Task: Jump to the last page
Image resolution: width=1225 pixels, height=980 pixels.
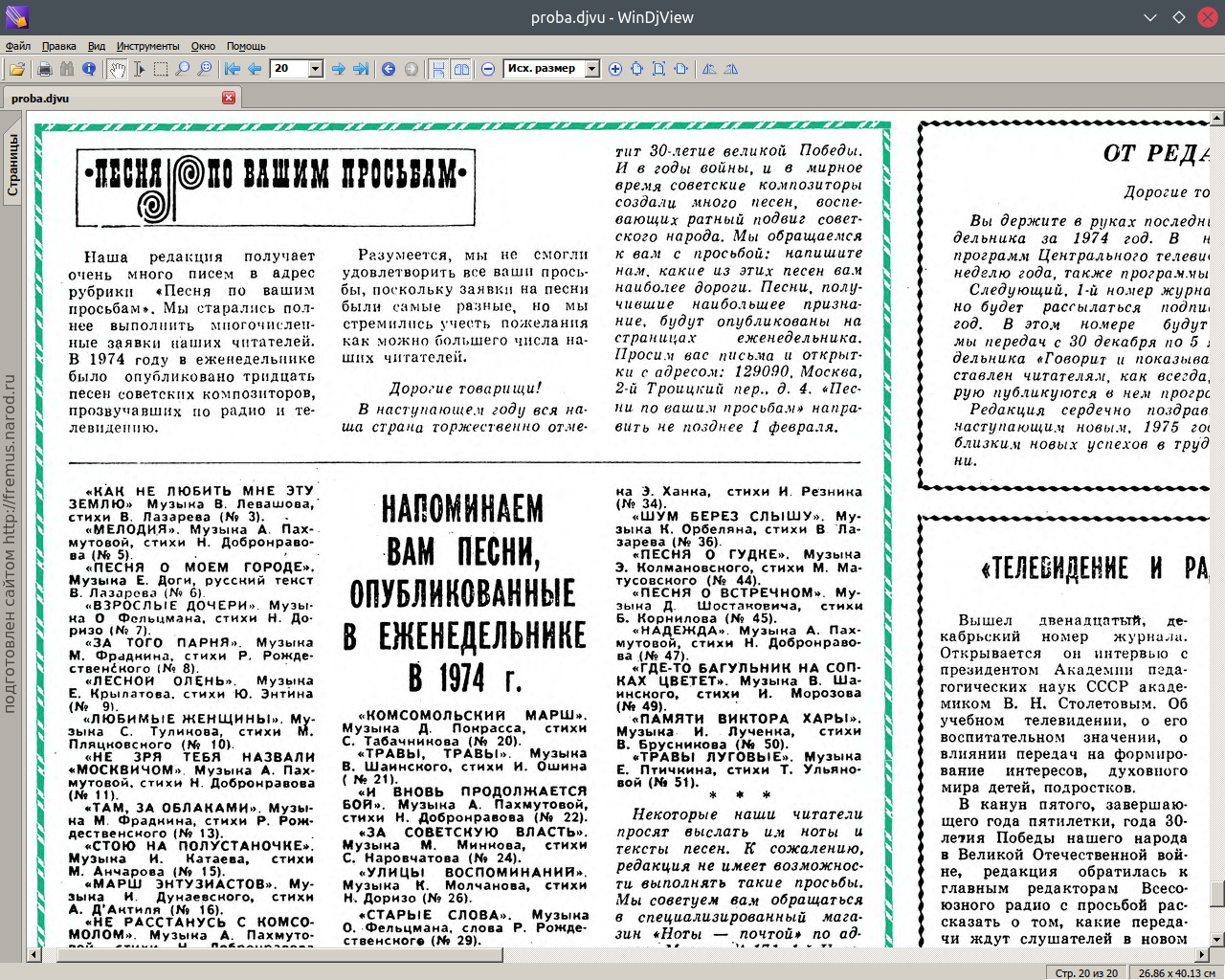Action: 361,69
